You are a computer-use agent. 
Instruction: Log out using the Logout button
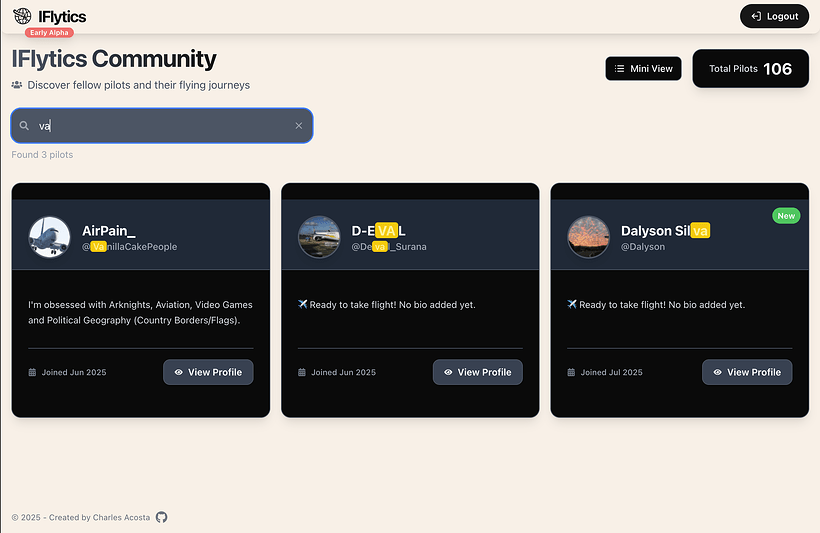(775, 16)
